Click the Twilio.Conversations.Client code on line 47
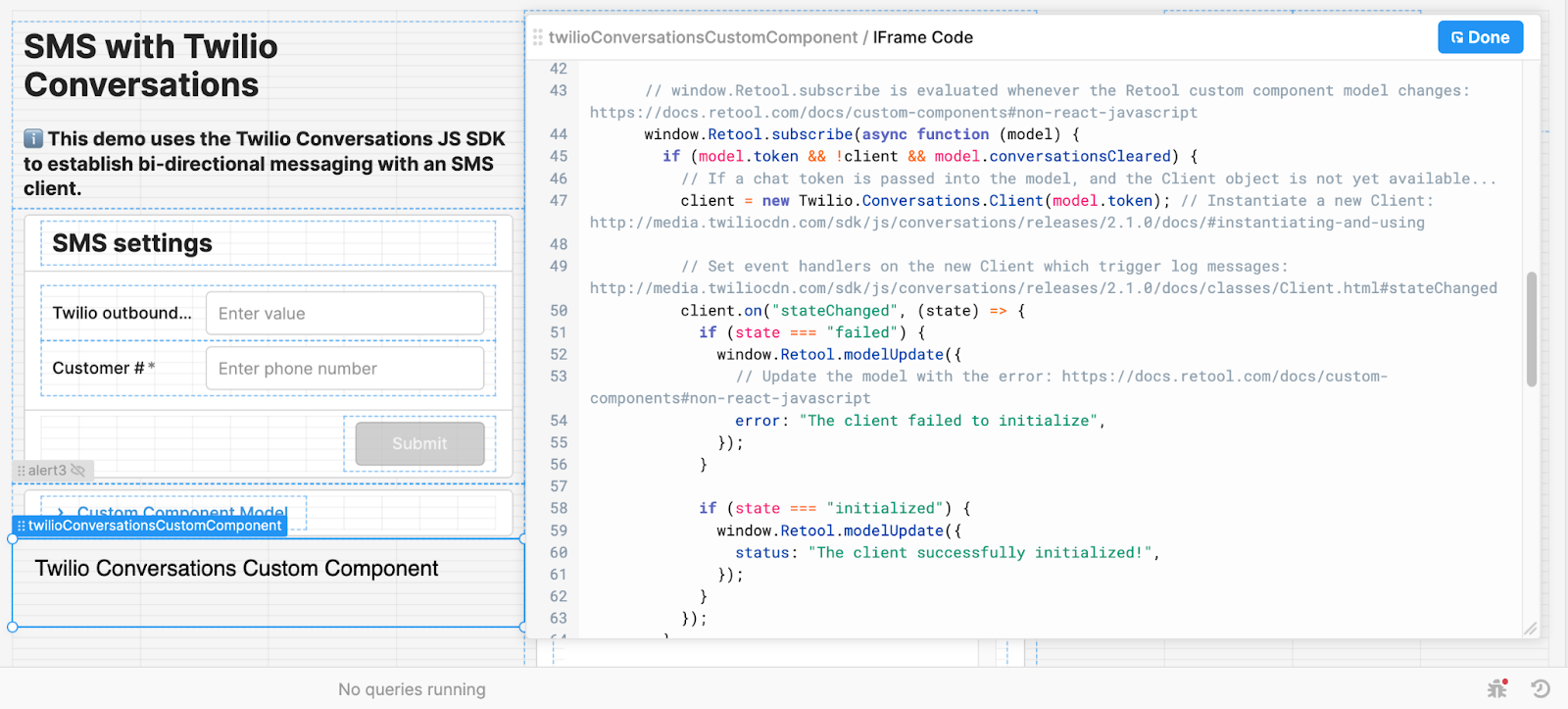Image resolution: width=1568 pixels, height=709 pixels. click(x=921, y=200)
